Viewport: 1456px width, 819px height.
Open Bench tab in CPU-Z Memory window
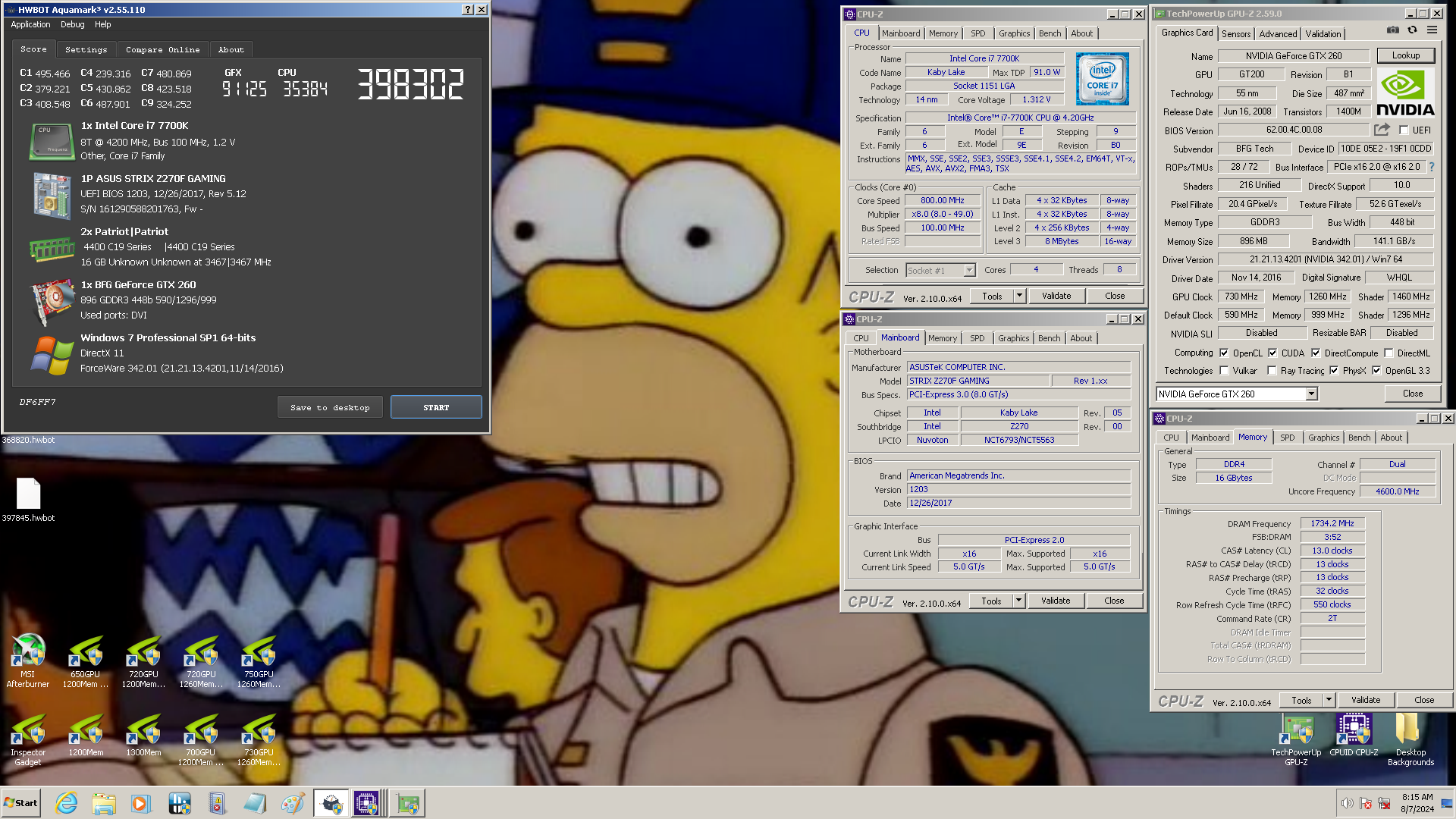[x=1359, y=438]
